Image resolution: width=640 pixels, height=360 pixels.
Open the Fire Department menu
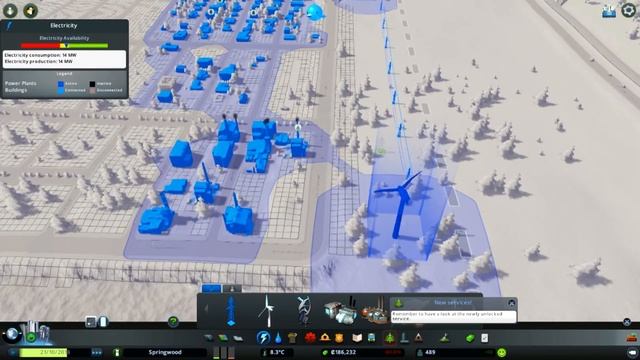(325, 338)
